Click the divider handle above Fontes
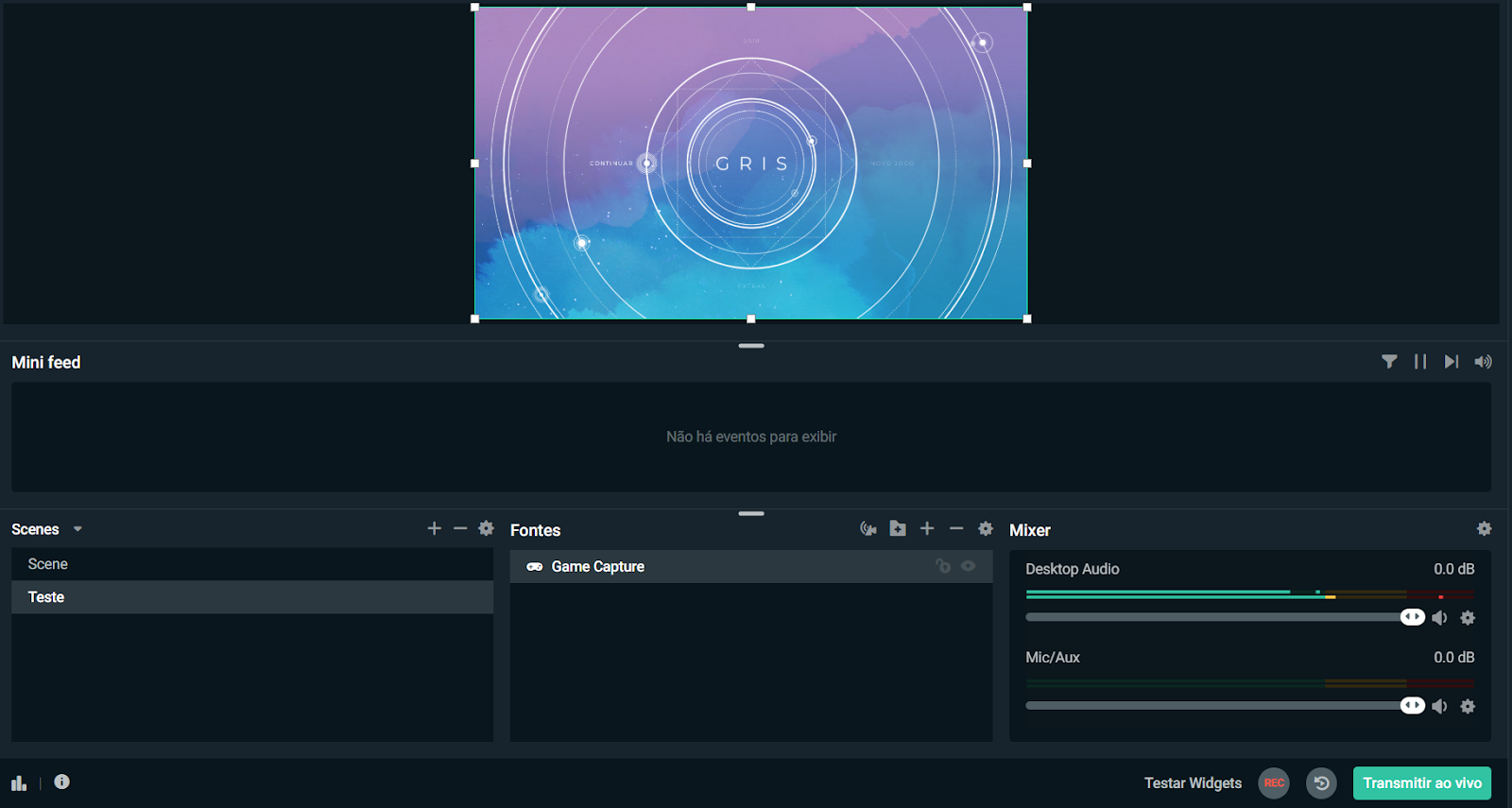The height and width of the screenshot is (808, 1512). [751, 513]
